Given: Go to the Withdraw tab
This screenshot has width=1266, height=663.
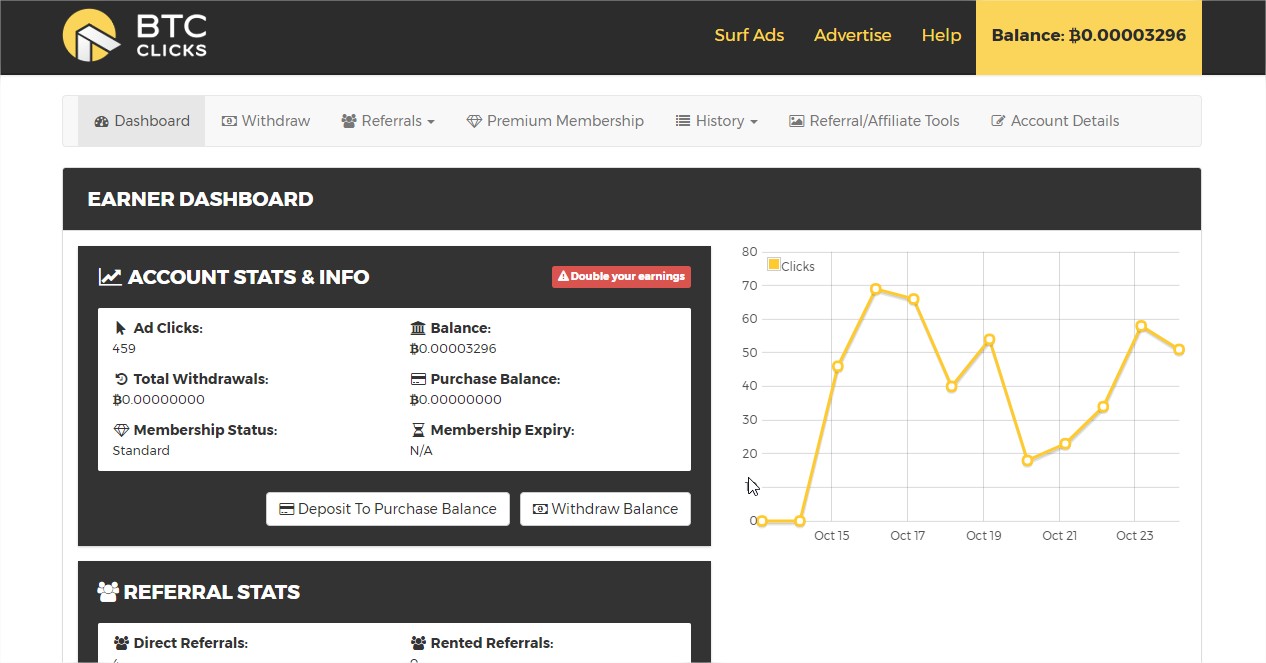Looking at the screenshot, I should [x=266, y=121].
